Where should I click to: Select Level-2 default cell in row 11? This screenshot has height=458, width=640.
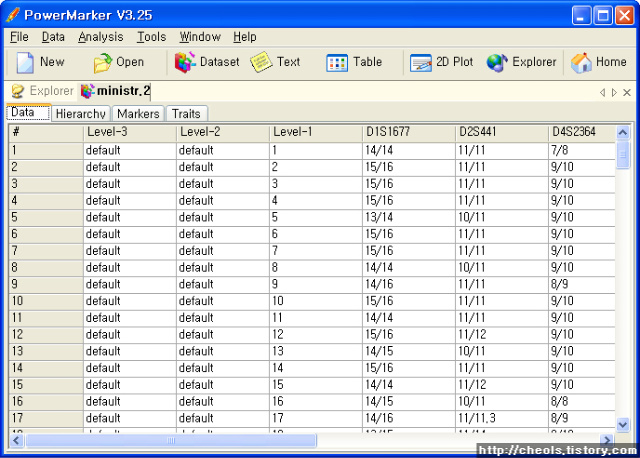point(223,318)
